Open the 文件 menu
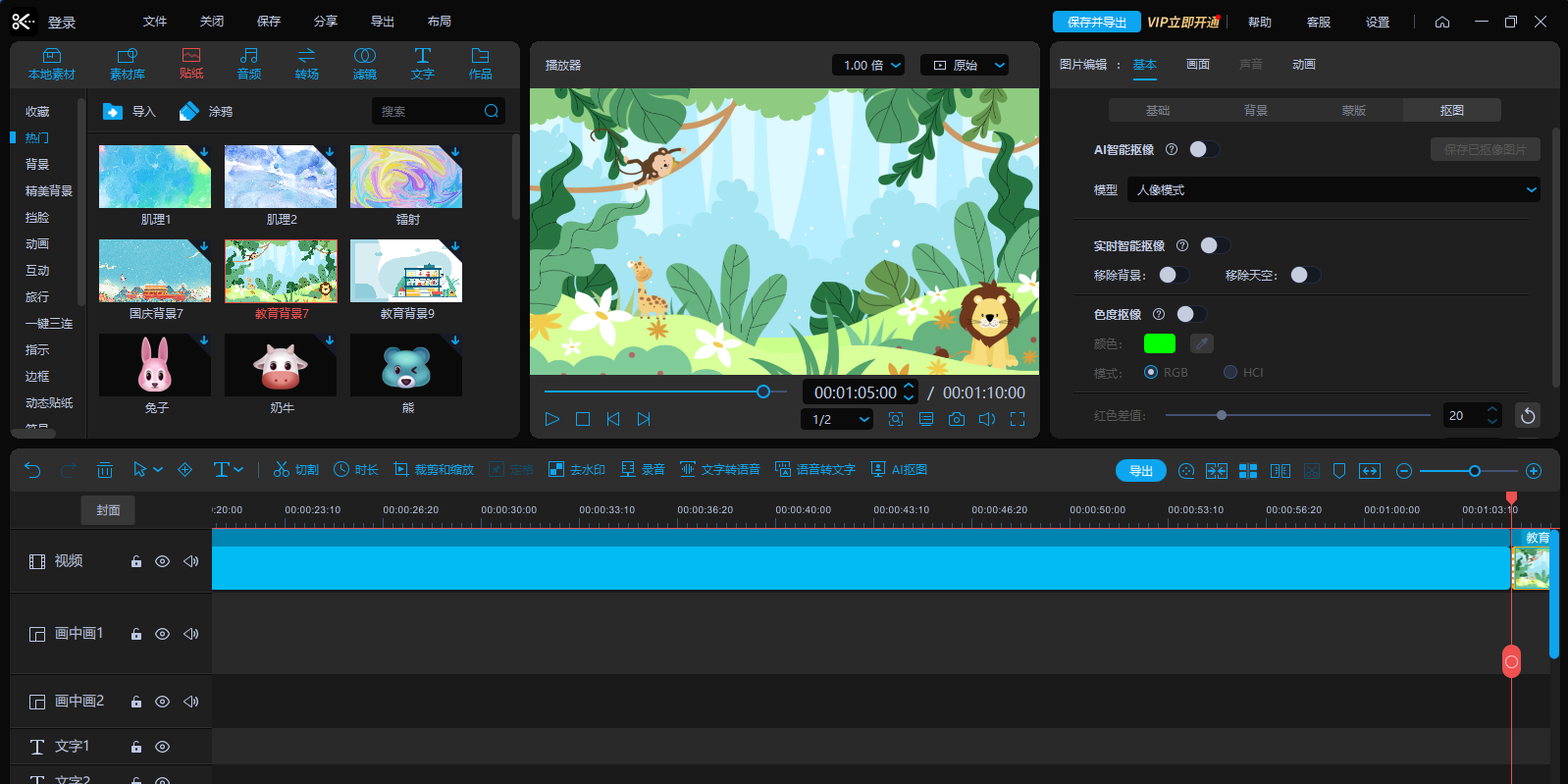This screenshot has width=1568, height=784. point(155,22)
